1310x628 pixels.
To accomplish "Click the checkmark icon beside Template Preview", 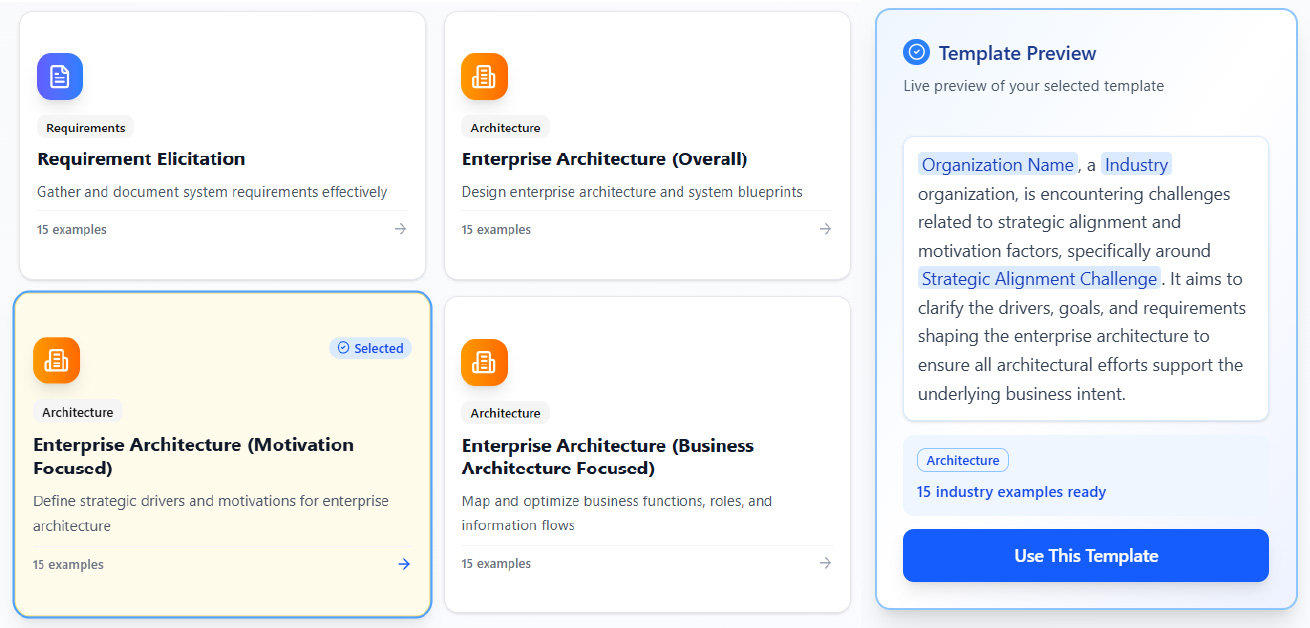I will [915, 53].
